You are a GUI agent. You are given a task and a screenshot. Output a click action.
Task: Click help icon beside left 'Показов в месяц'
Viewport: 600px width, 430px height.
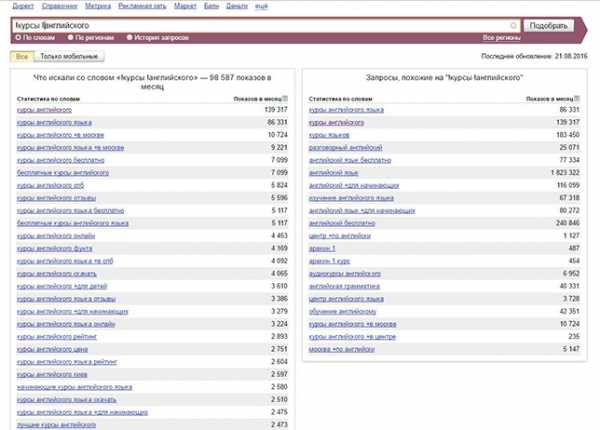285,100
